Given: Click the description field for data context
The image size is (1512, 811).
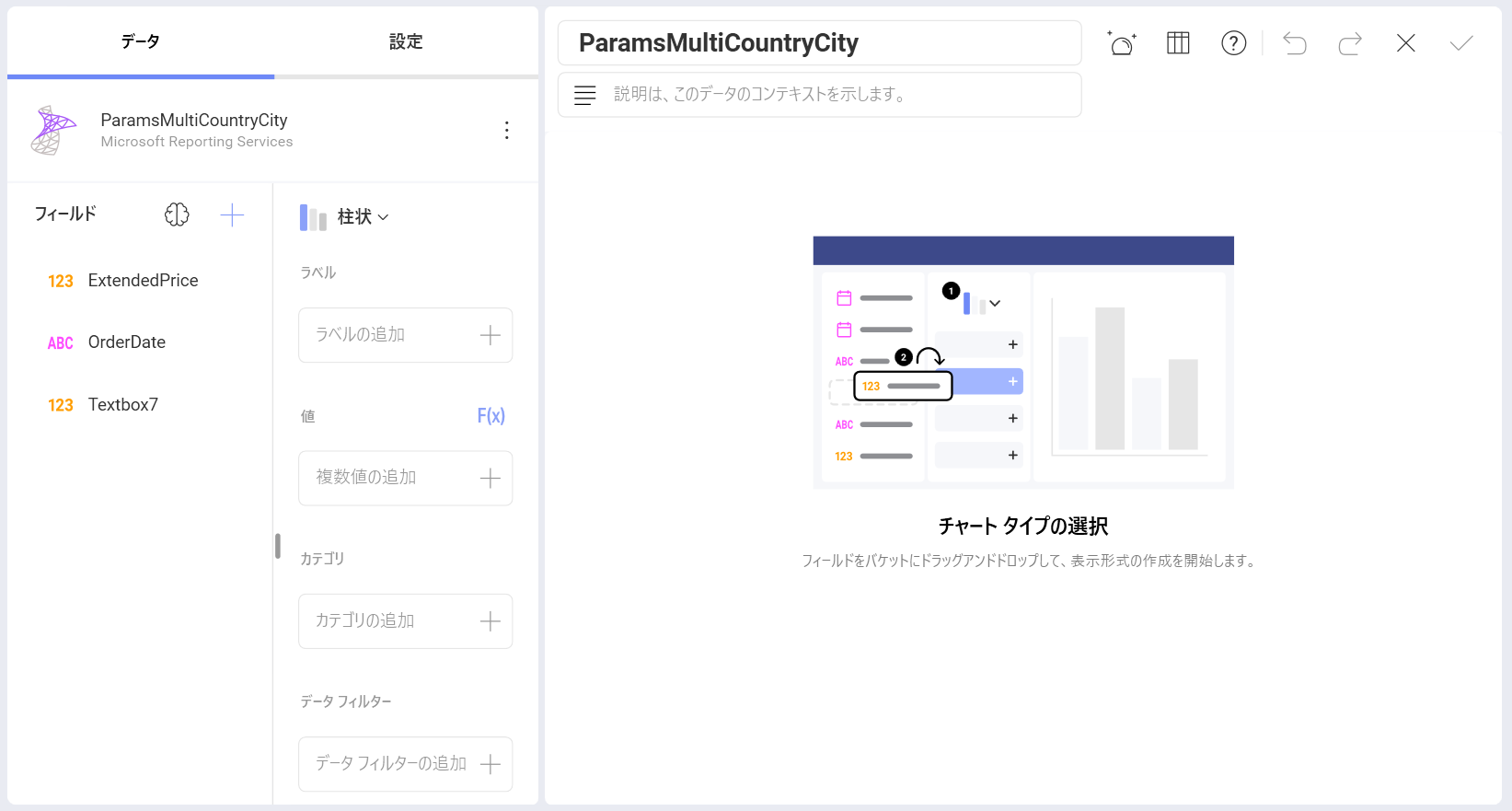Looking at the screenshot, I should click(x=819, y=95).
